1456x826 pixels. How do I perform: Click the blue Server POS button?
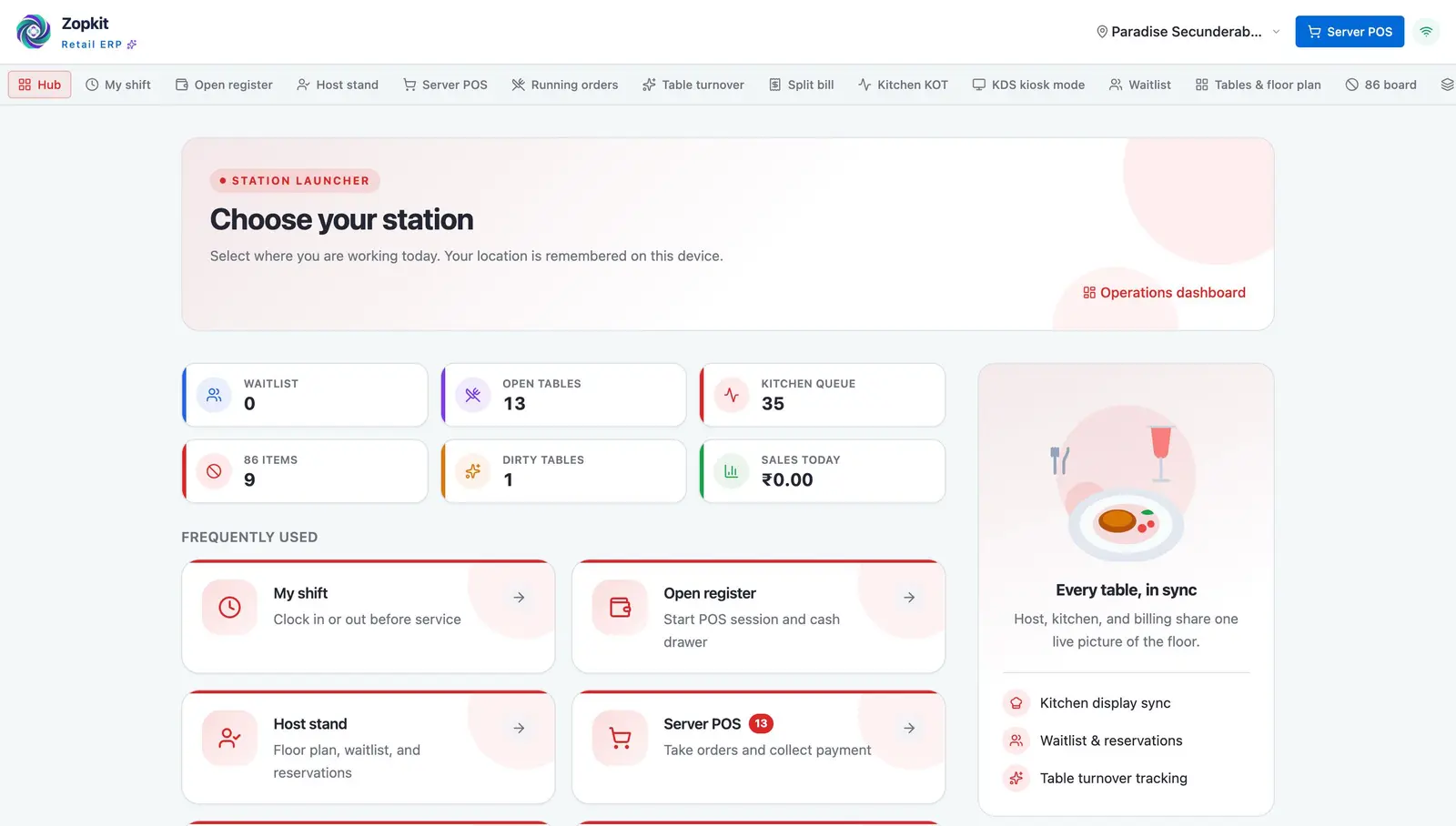point(1350,32)
